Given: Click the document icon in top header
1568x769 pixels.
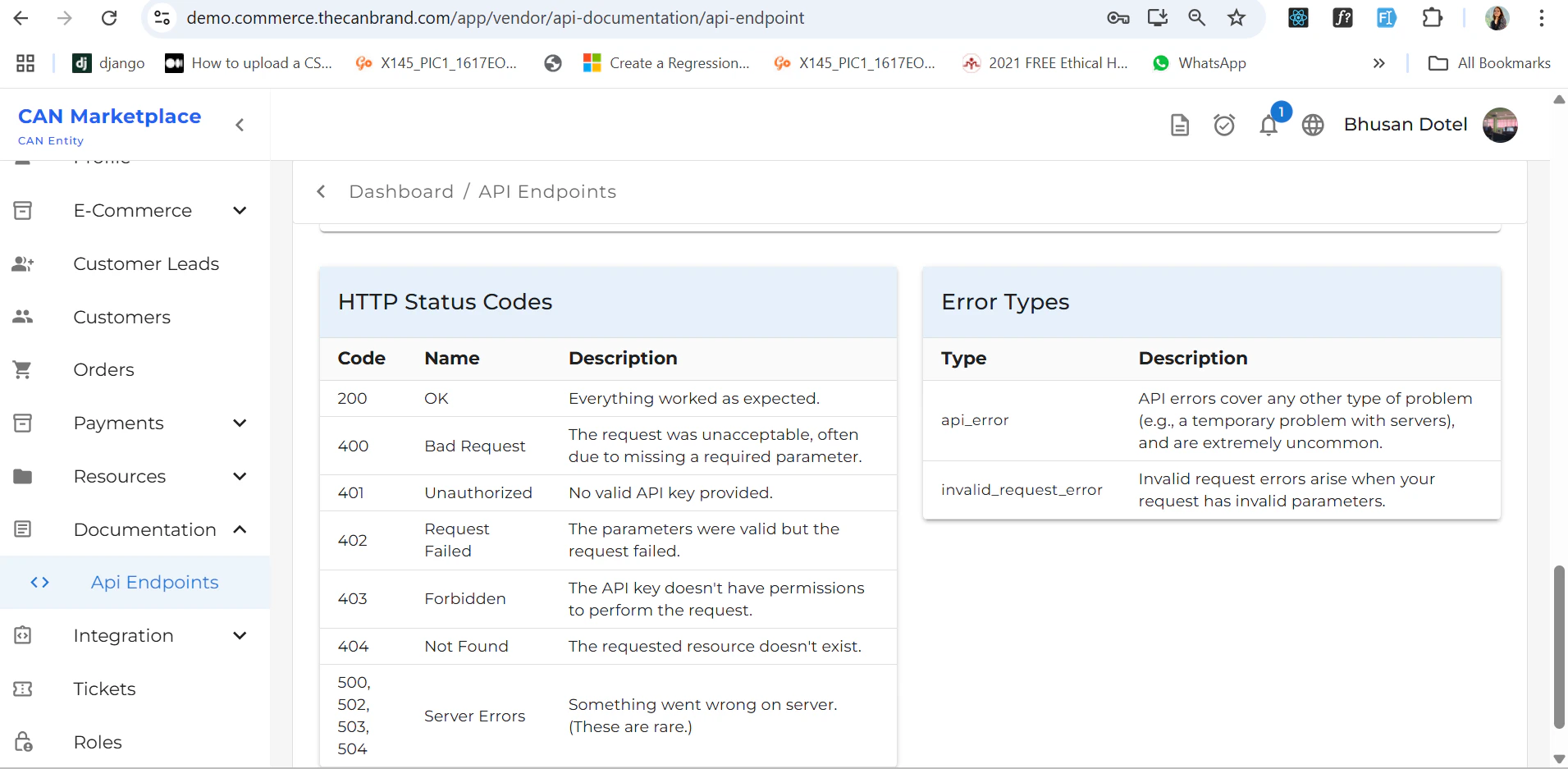Looking at the screenshot, I should (1179, 125).
